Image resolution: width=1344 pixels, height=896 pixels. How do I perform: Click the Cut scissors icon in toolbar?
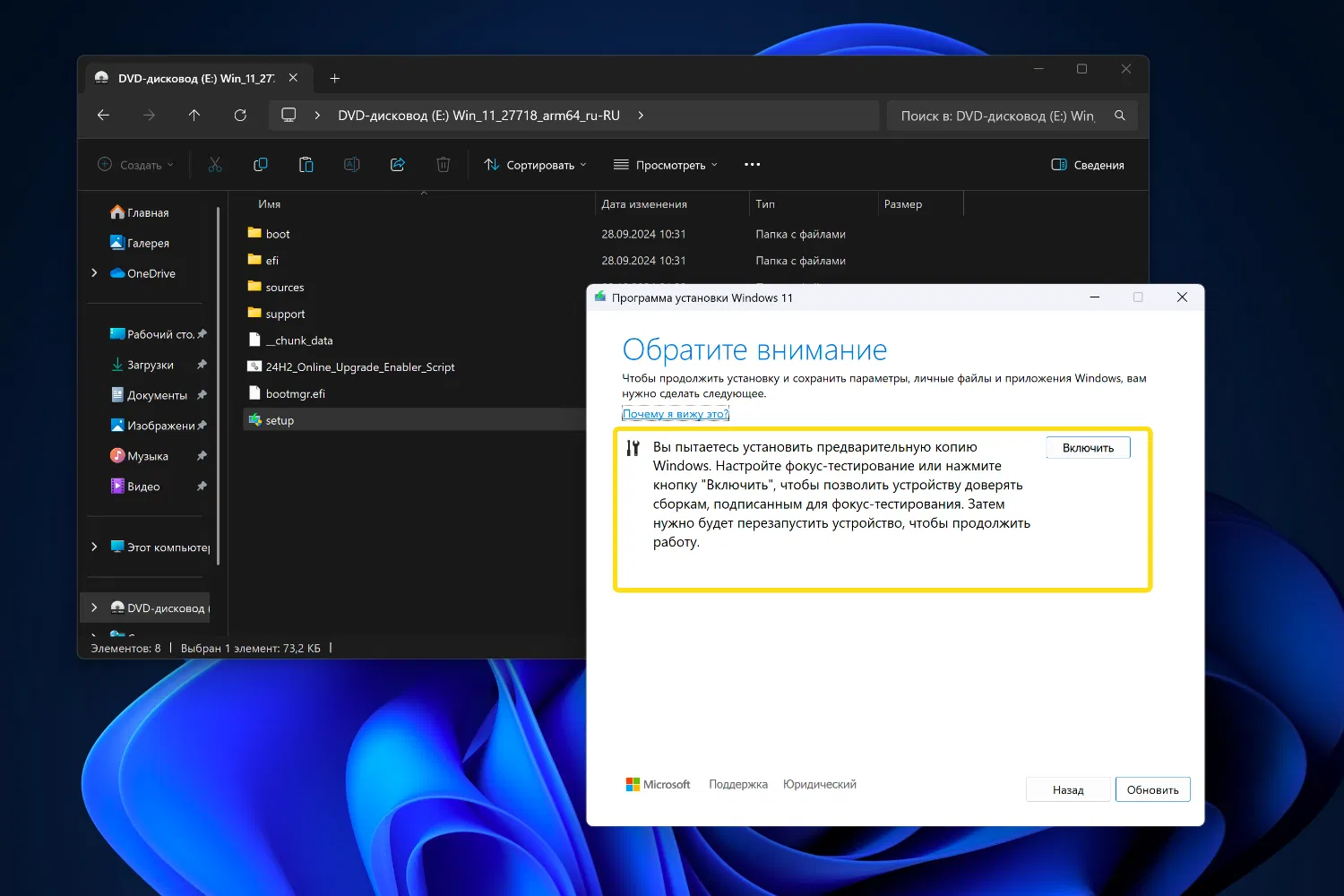215,165
